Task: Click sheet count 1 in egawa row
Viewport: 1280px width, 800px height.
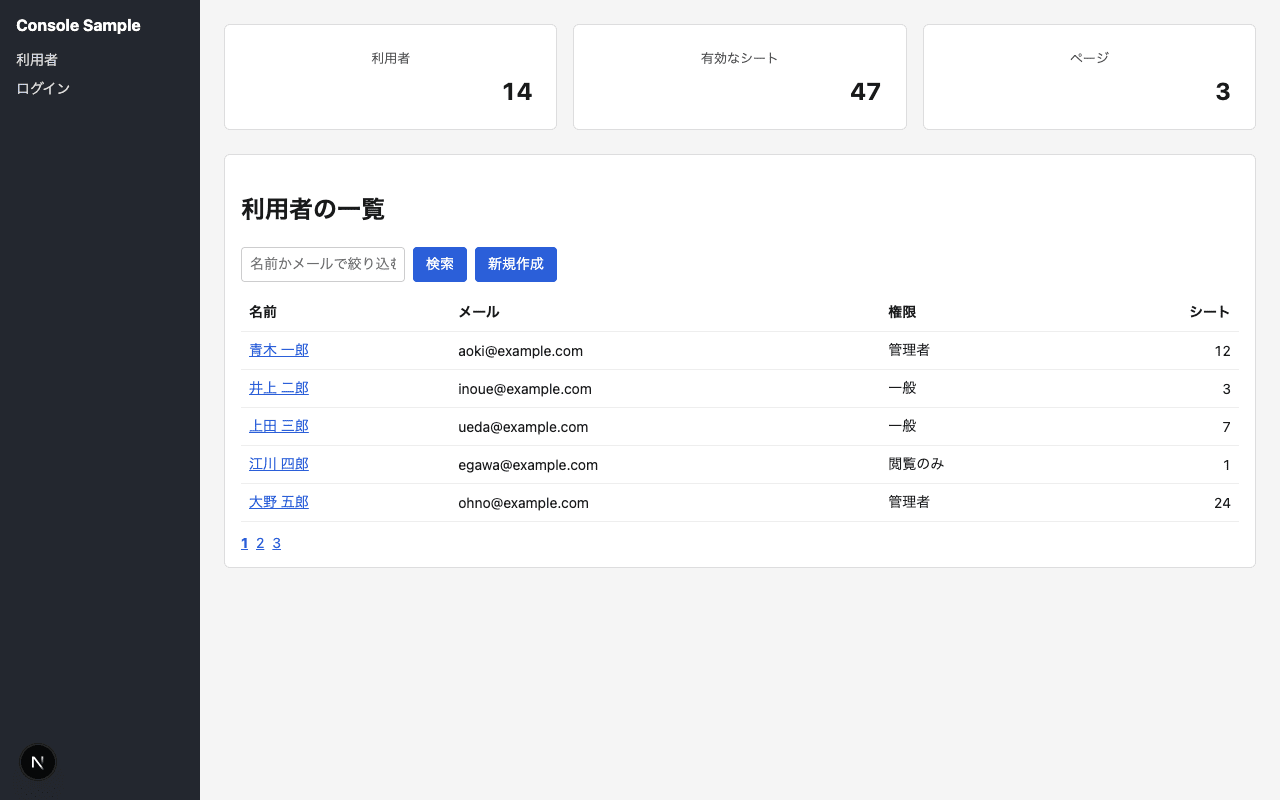Action: (1227, 465)
